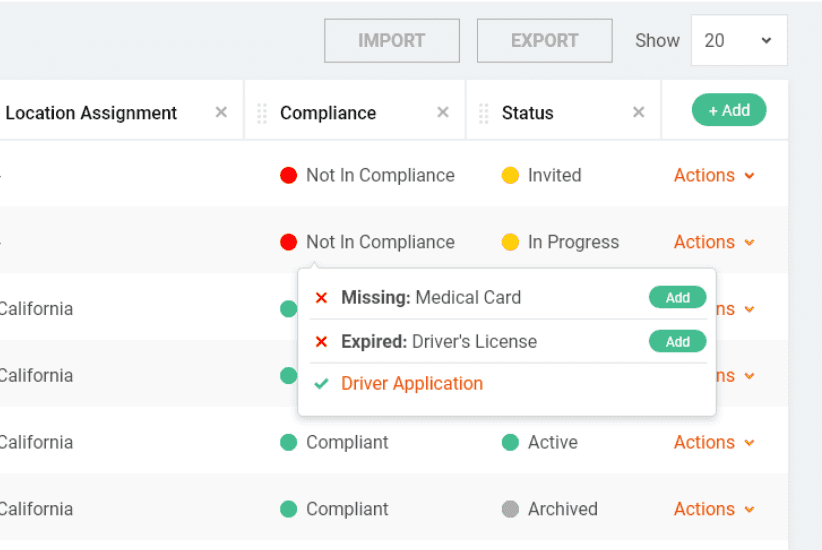Remove the Location Assignment column via its X
822x550 pixels.
point(221,113)
